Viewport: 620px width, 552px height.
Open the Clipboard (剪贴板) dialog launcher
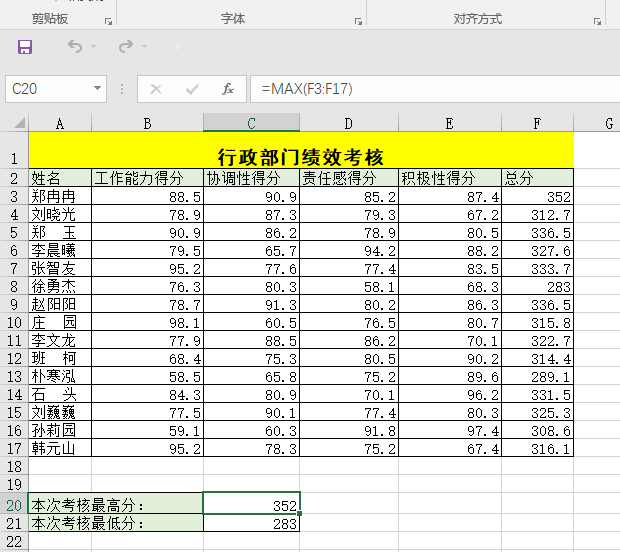pos(108,21)
